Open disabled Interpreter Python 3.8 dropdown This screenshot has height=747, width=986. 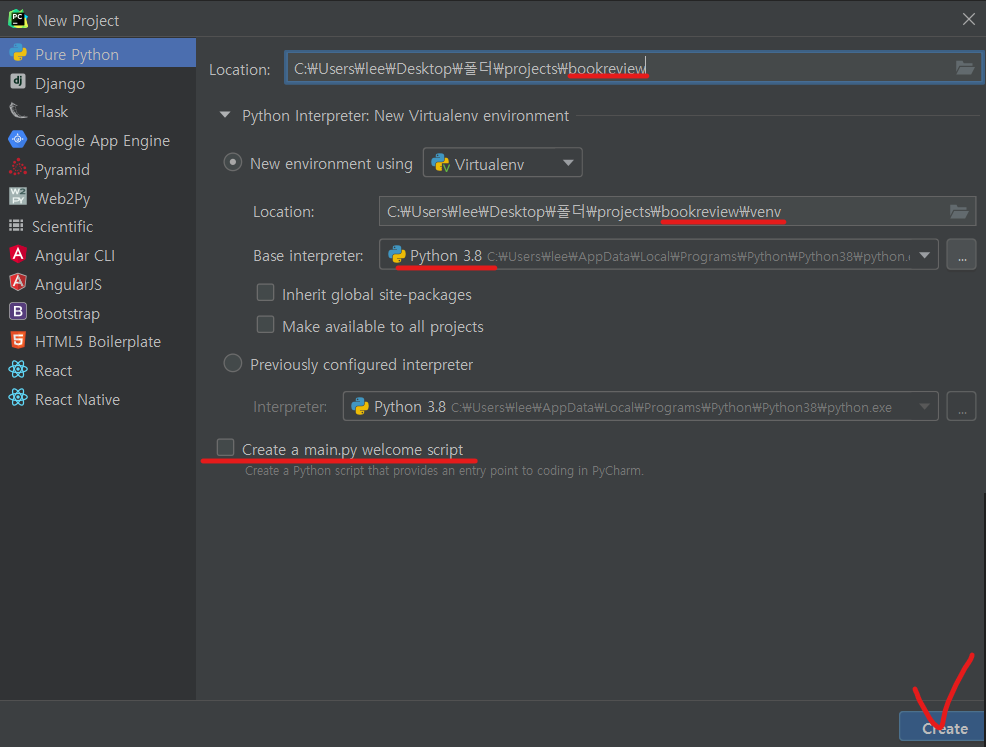tap(640, 406)
